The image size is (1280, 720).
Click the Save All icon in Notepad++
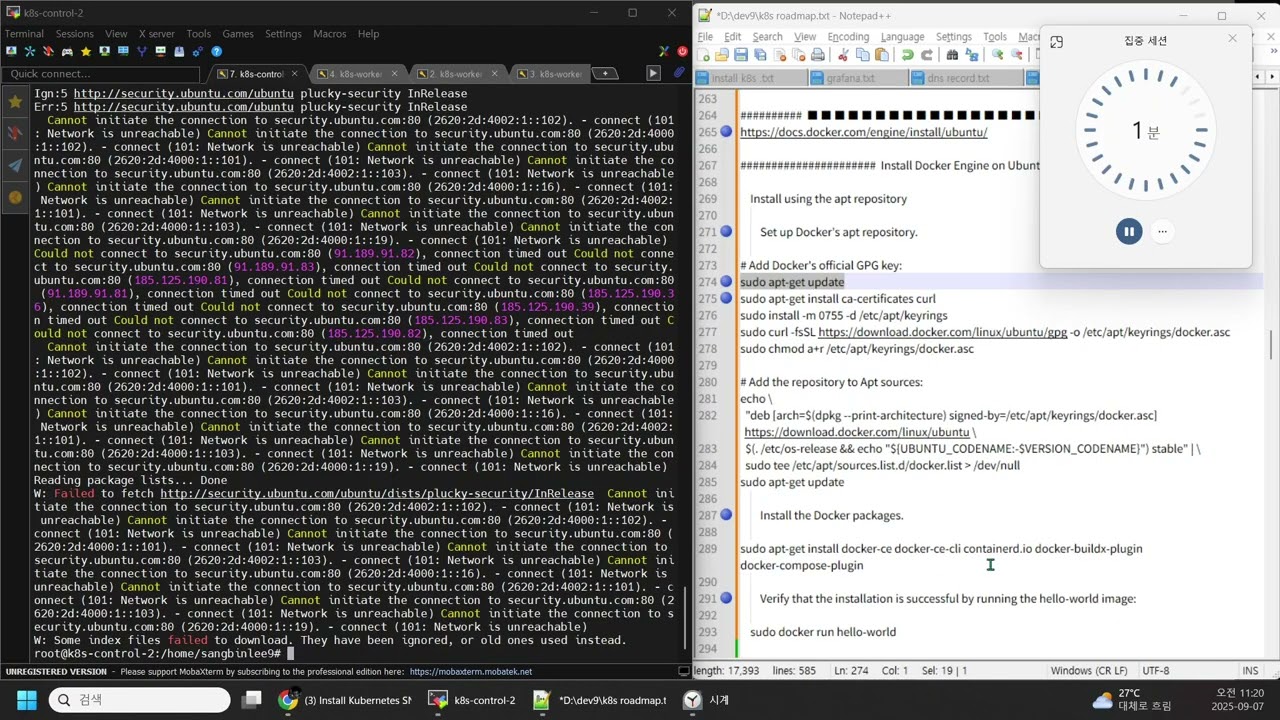(760, 54)
